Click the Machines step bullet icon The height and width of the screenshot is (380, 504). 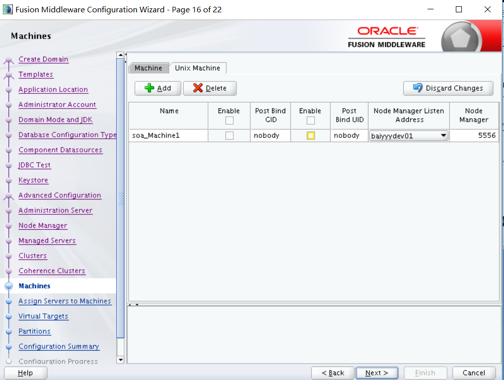coord(9,286)
